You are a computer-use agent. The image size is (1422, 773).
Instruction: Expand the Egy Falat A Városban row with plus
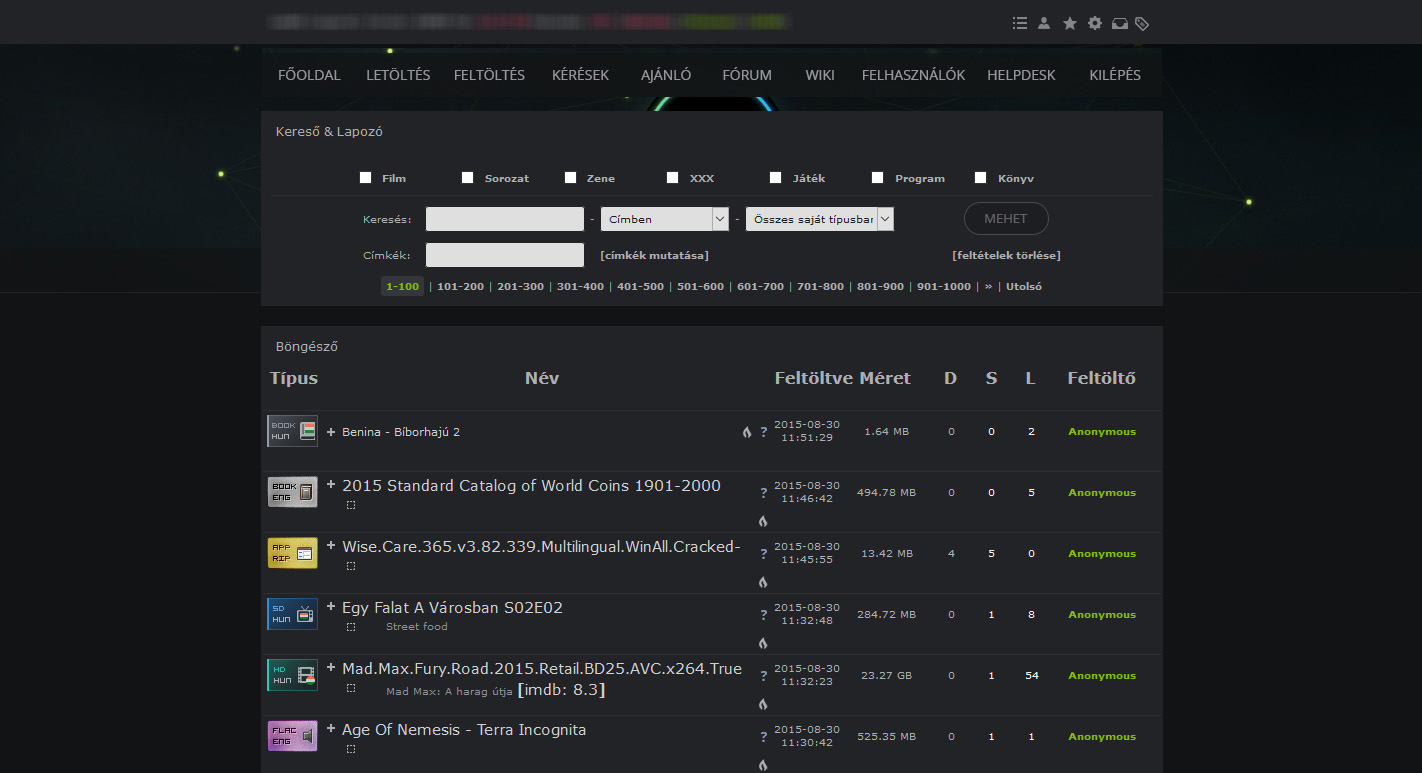331,606
